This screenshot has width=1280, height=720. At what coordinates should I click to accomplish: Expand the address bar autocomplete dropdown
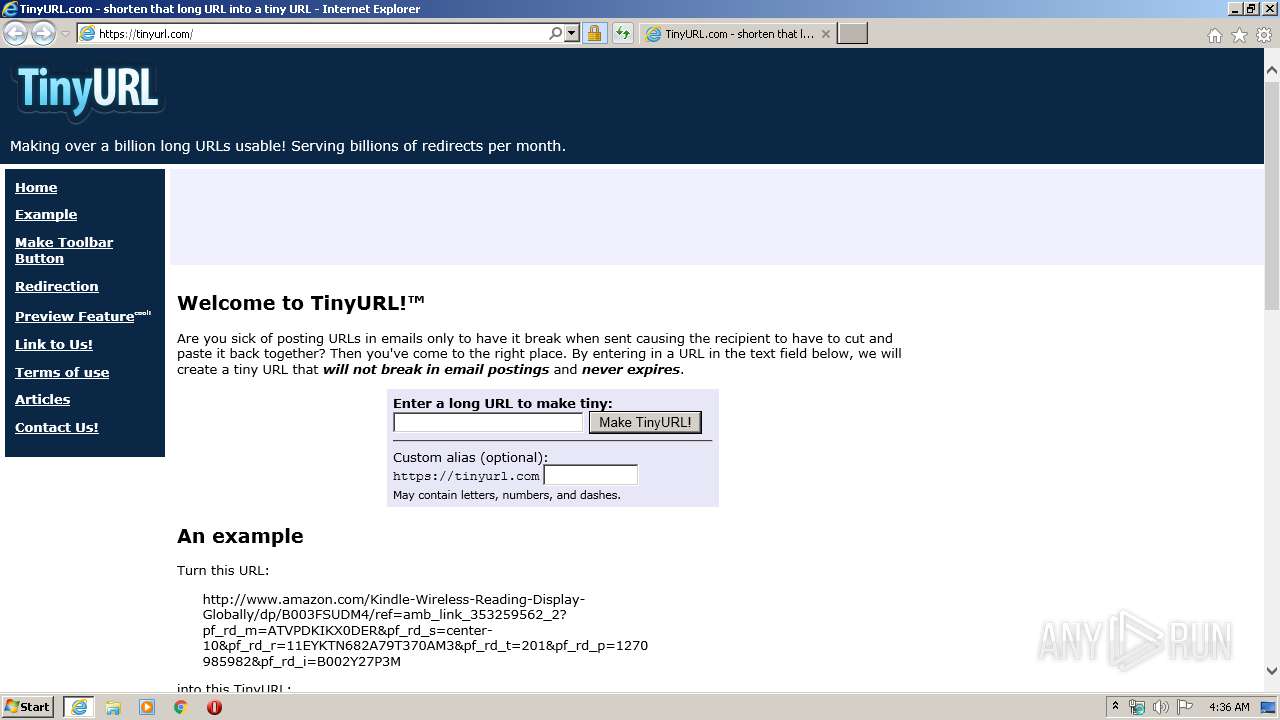coord(572,33)
